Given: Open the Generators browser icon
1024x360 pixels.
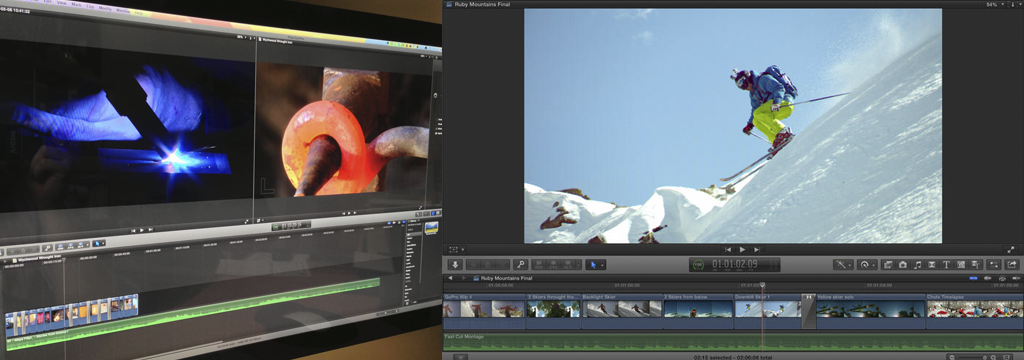Looking at the screenshot, I should 961,265.
